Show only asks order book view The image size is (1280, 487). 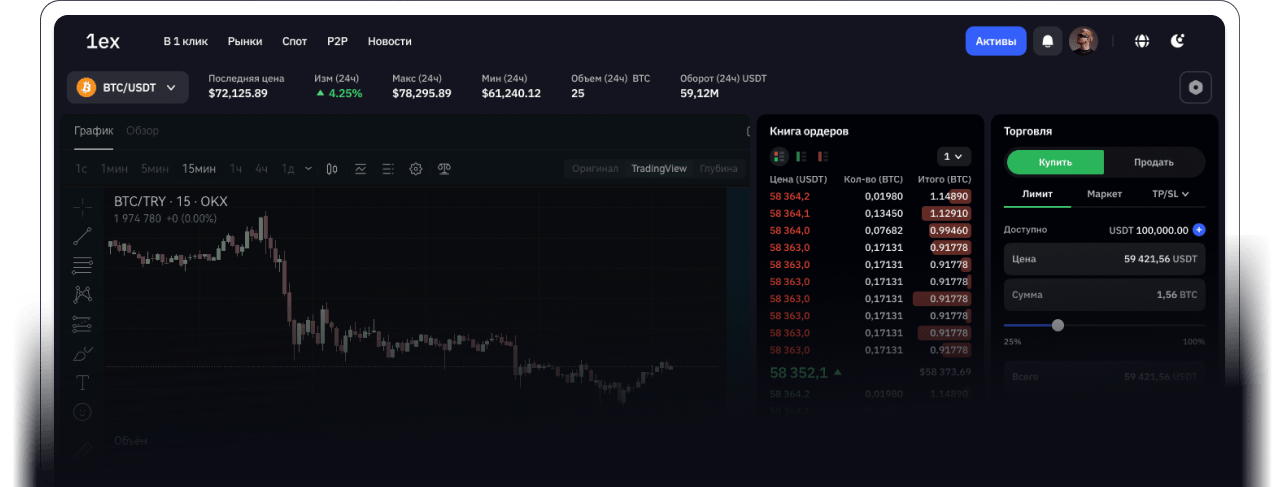pos(824,156)
